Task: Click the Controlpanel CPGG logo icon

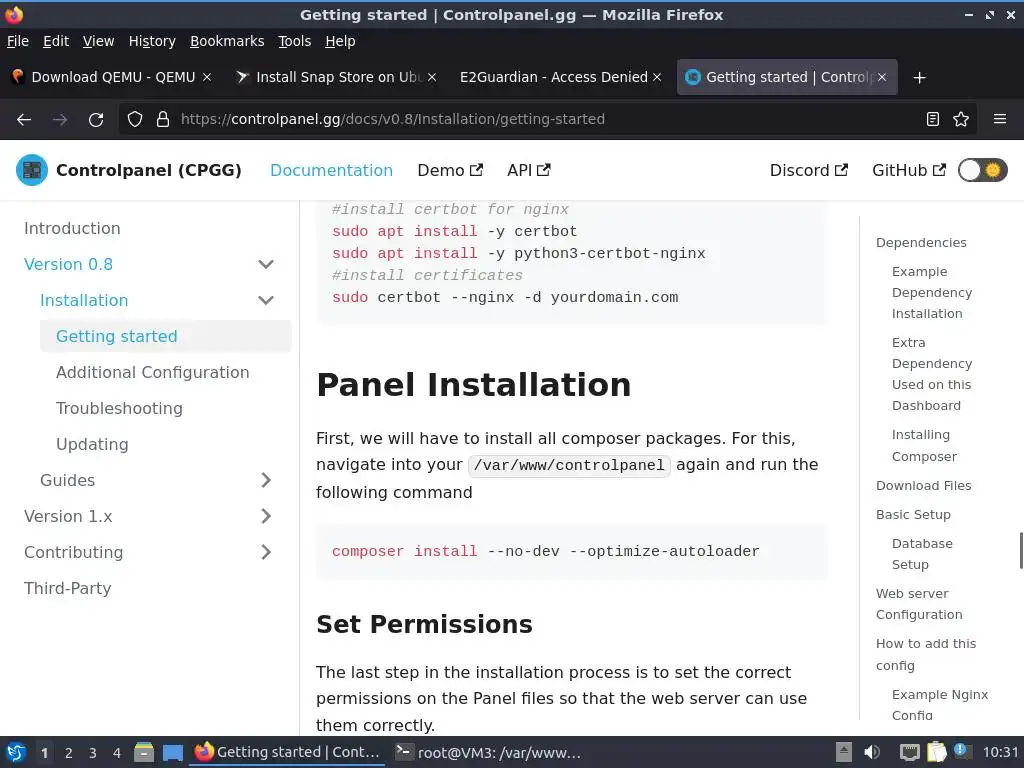Action: tap(32, 170)
